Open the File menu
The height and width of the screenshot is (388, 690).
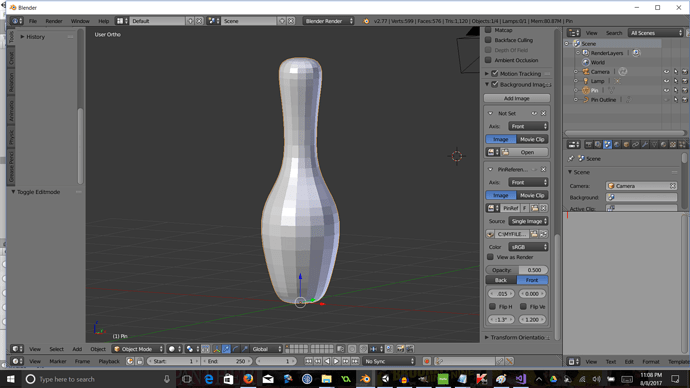33,21
